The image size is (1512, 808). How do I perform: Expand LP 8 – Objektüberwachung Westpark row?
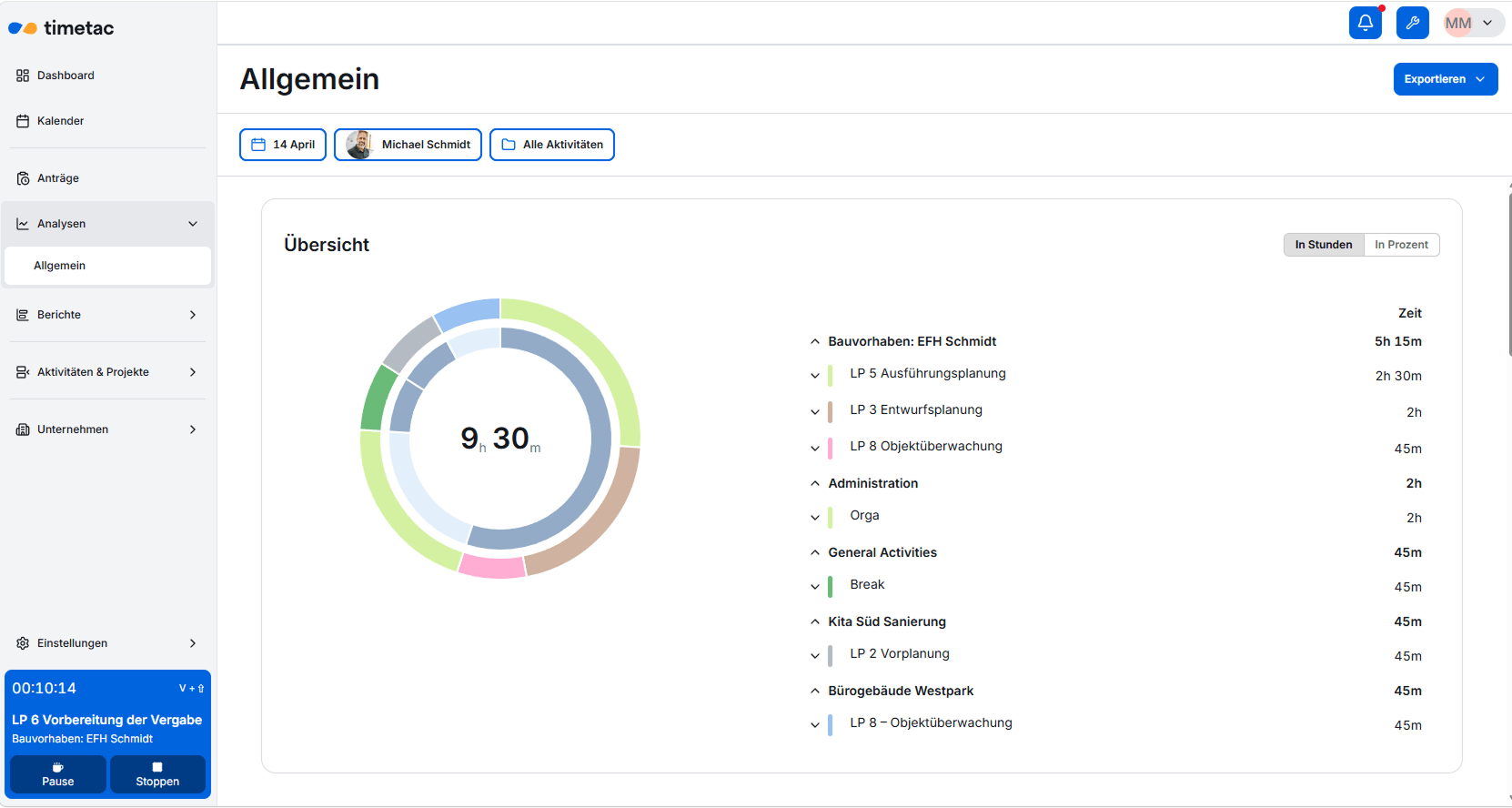point(815,724)
